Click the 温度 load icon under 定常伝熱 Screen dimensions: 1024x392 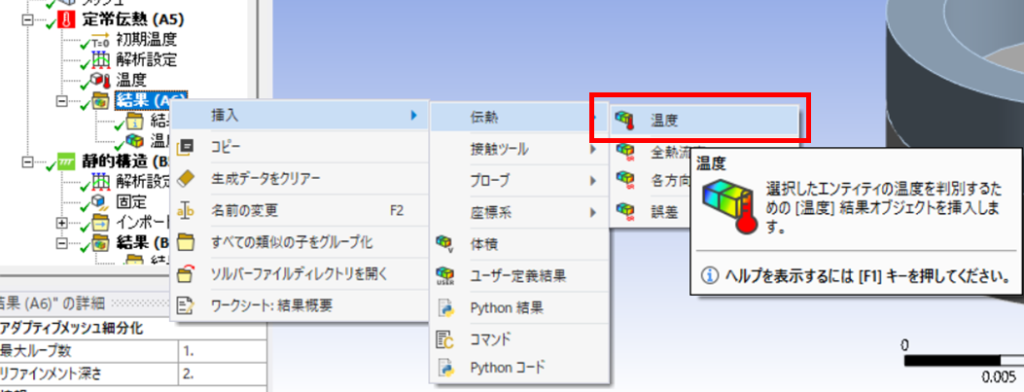coord(101,81)
